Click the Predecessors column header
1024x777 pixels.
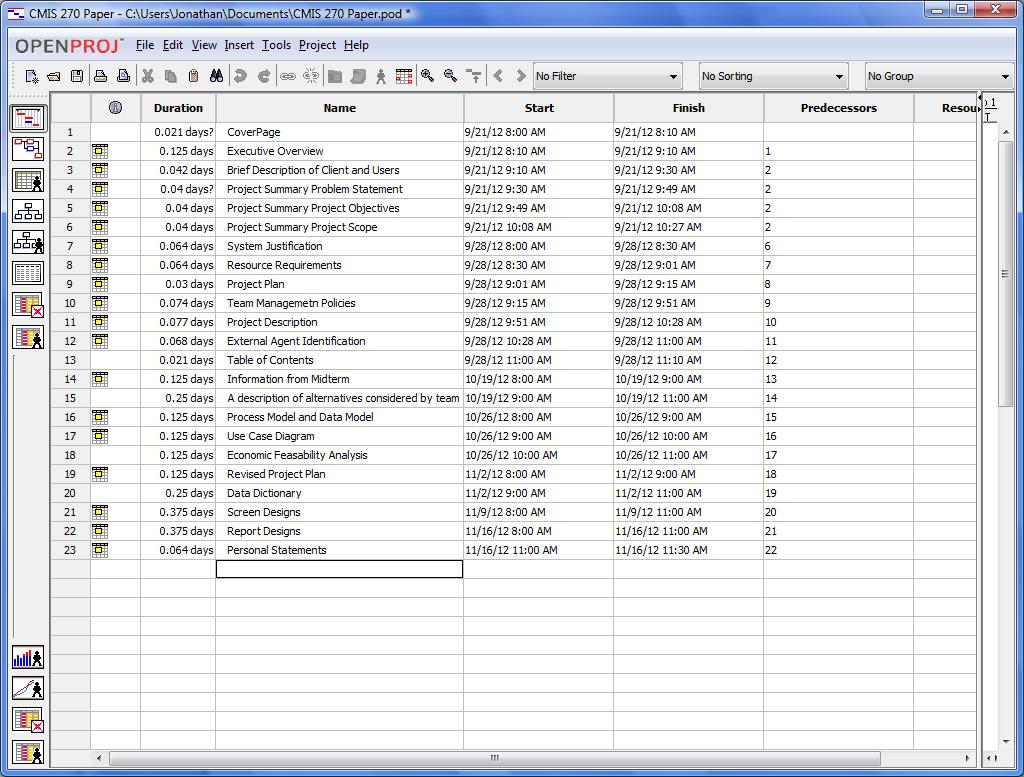tap(838, 108)
